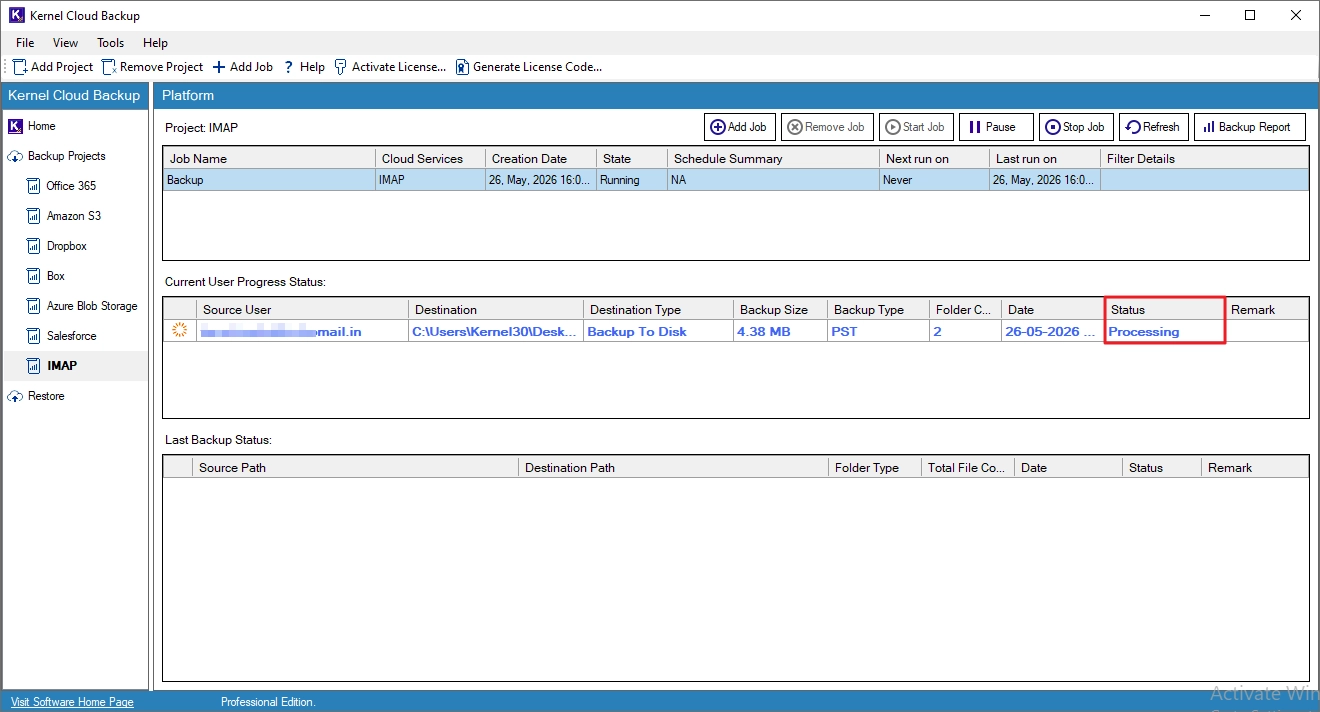
Task: Click the Creation Date column header
Action: [x=540, y=158]
